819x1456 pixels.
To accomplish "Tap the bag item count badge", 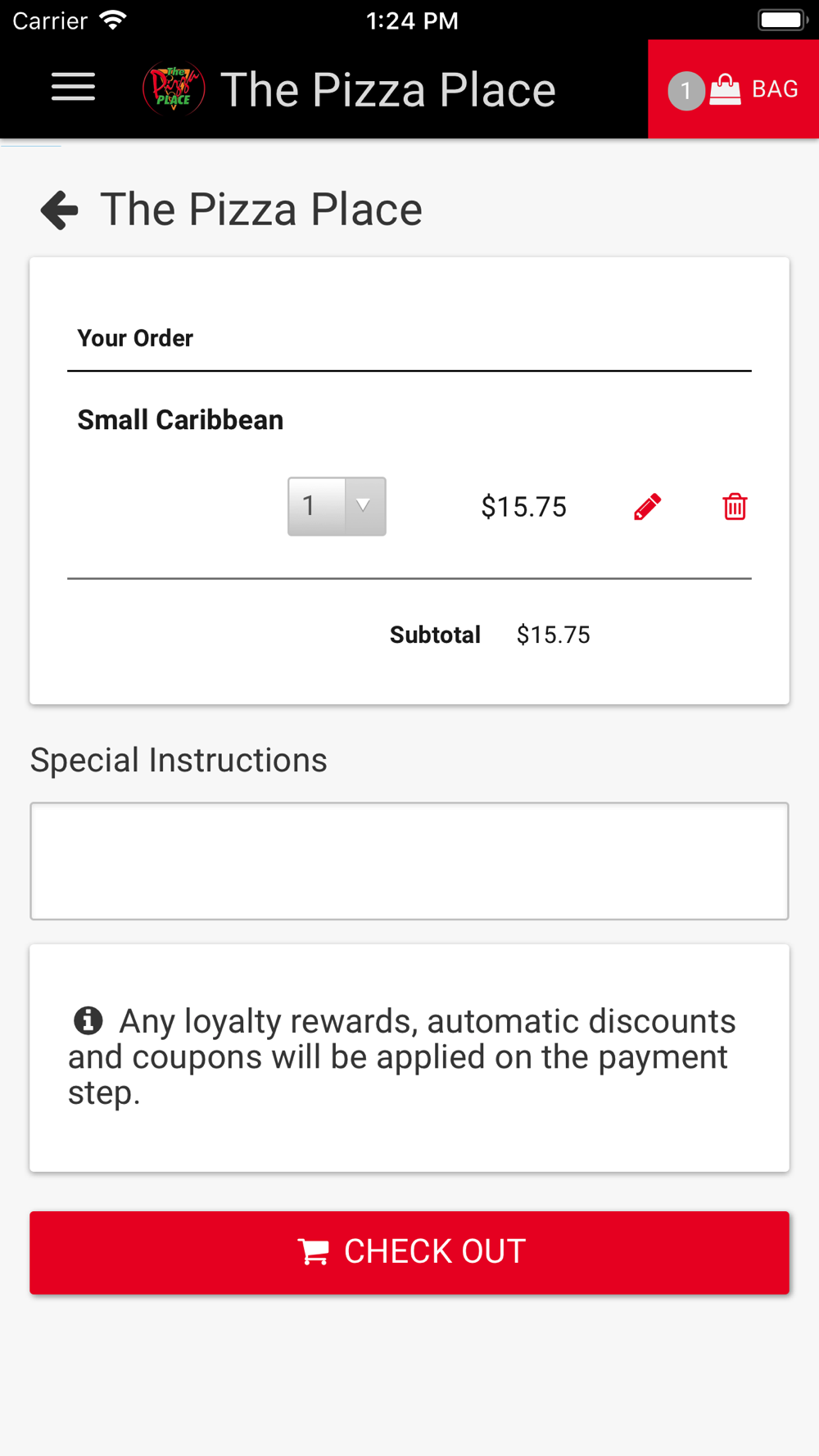I will tap(686, 91).
